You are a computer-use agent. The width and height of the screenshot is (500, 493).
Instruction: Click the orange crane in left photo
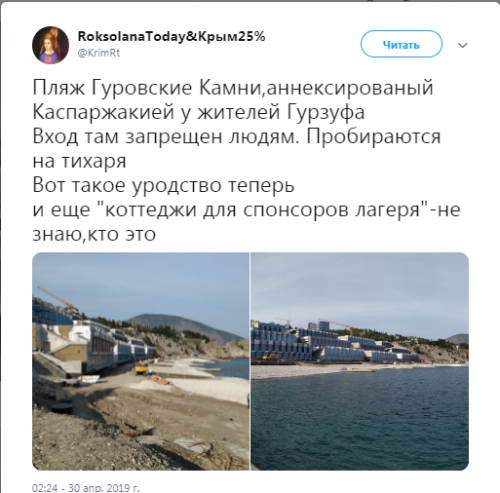click(x=58, y=298)
